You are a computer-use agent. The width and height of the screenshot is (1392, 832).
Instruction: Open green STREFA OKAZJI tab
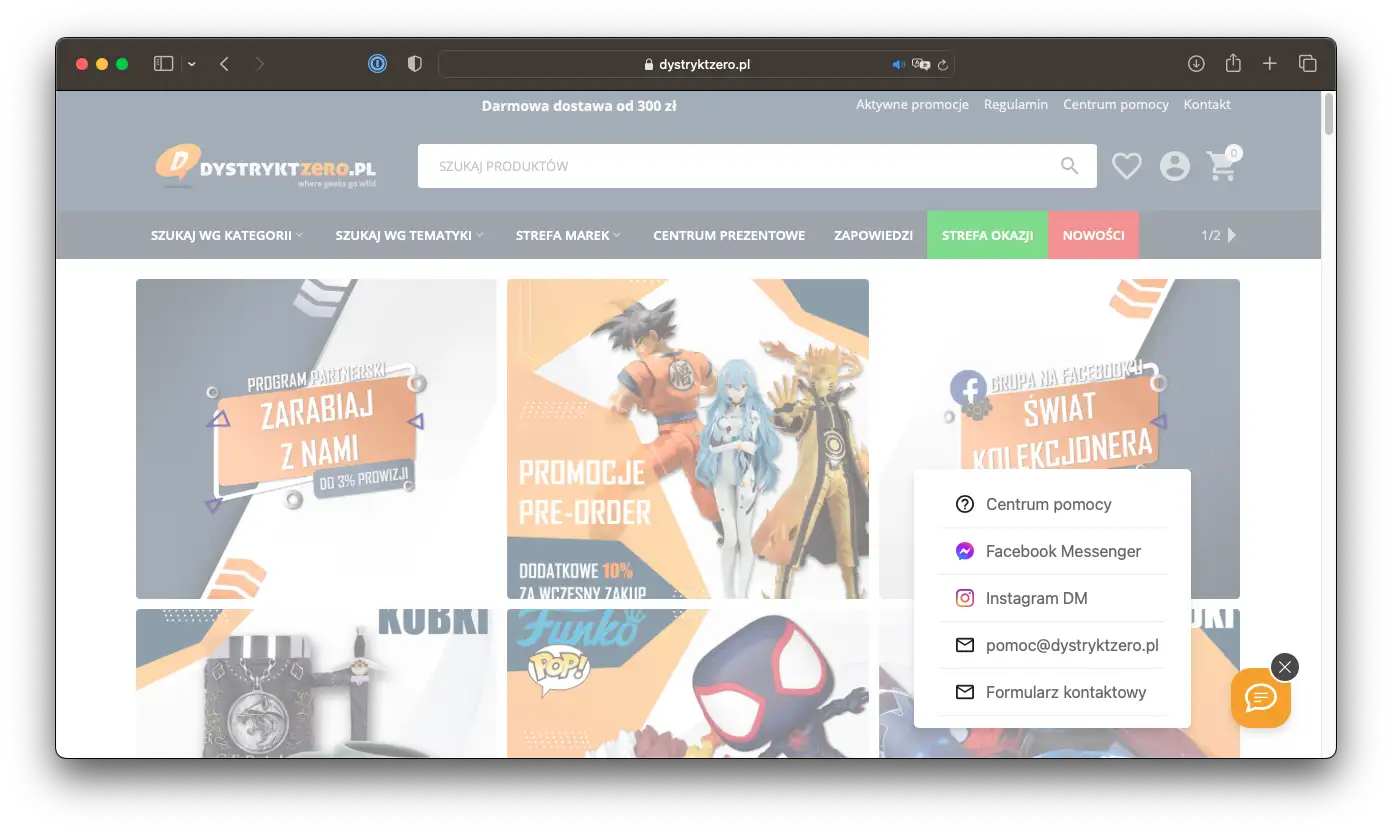click(987, 235)
